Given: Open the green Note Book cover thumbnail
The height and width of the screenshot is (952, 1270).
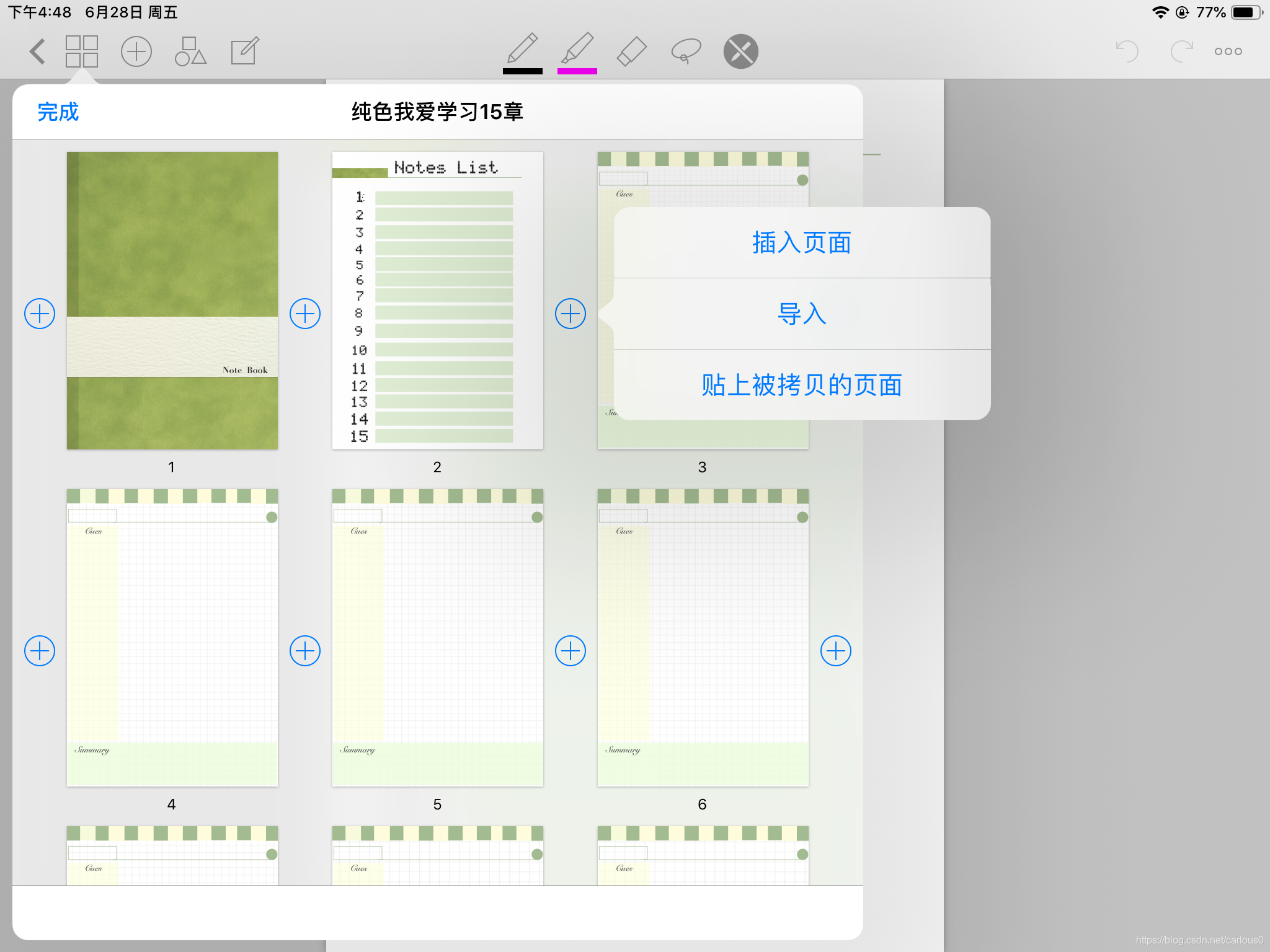Looking at the screenshot, I should (x=172, y=301).
